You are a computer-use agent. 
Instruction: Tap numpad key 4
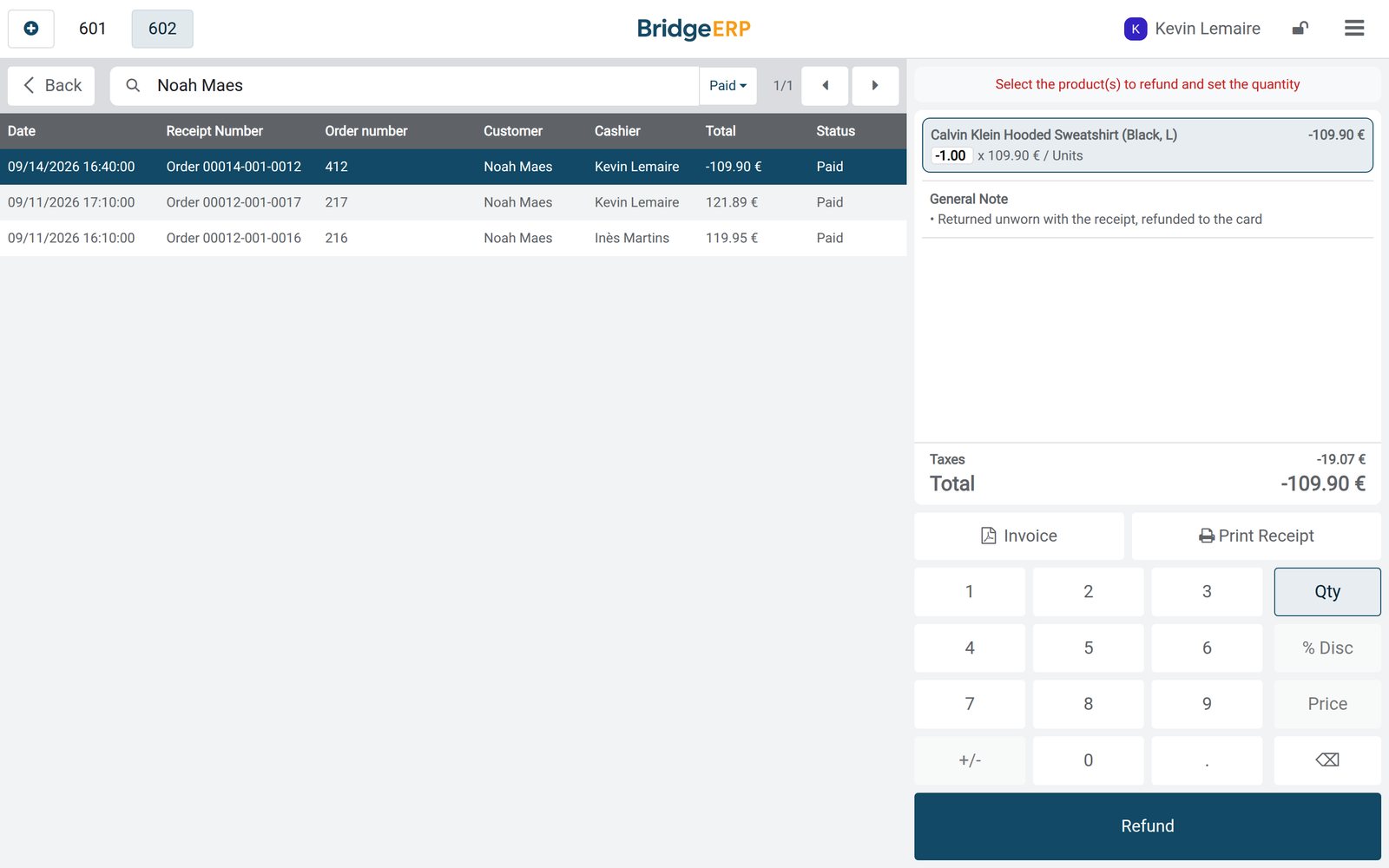tap(970, 648)
